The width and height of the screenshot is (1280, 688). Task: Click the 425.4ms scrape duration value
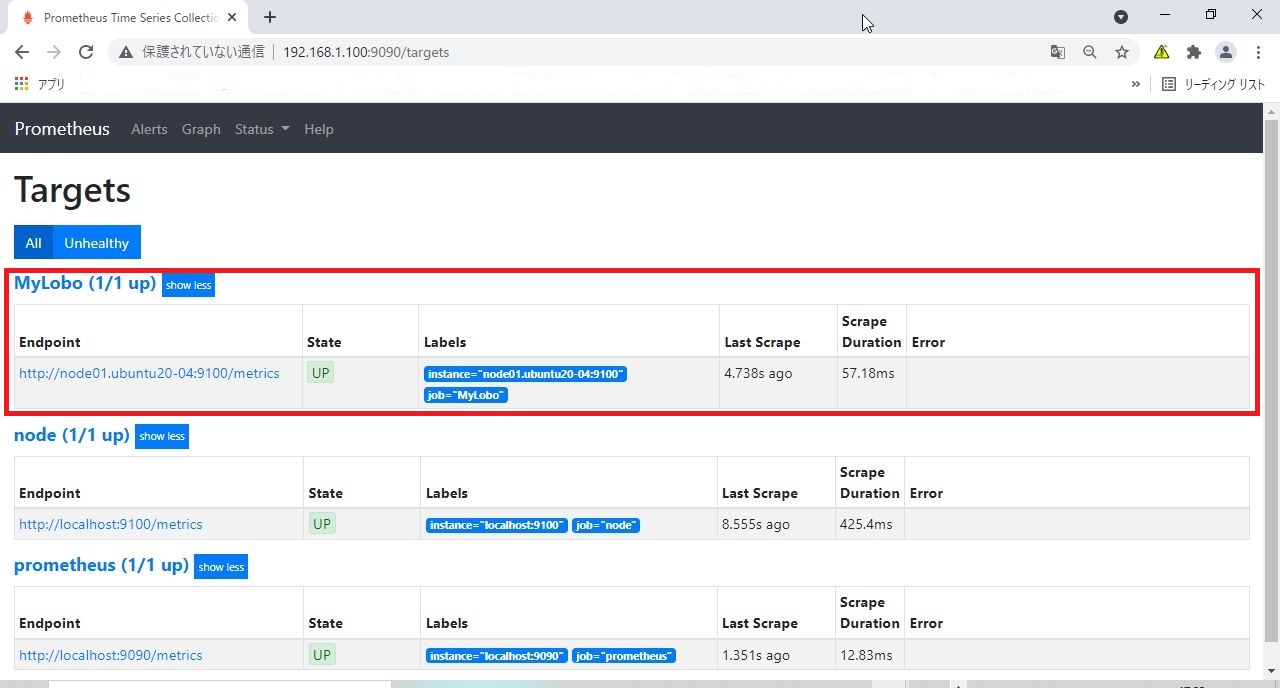pyautogui.click(x=866, y=524)
